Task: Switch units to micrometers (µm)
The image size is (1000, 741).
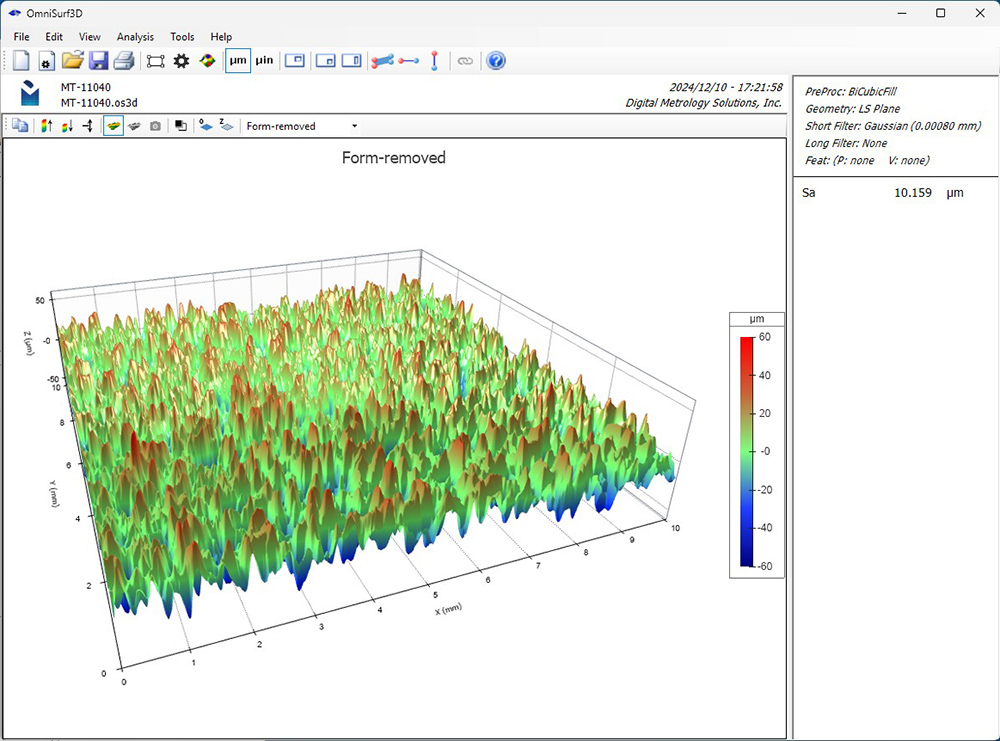Action: (238, 61)
